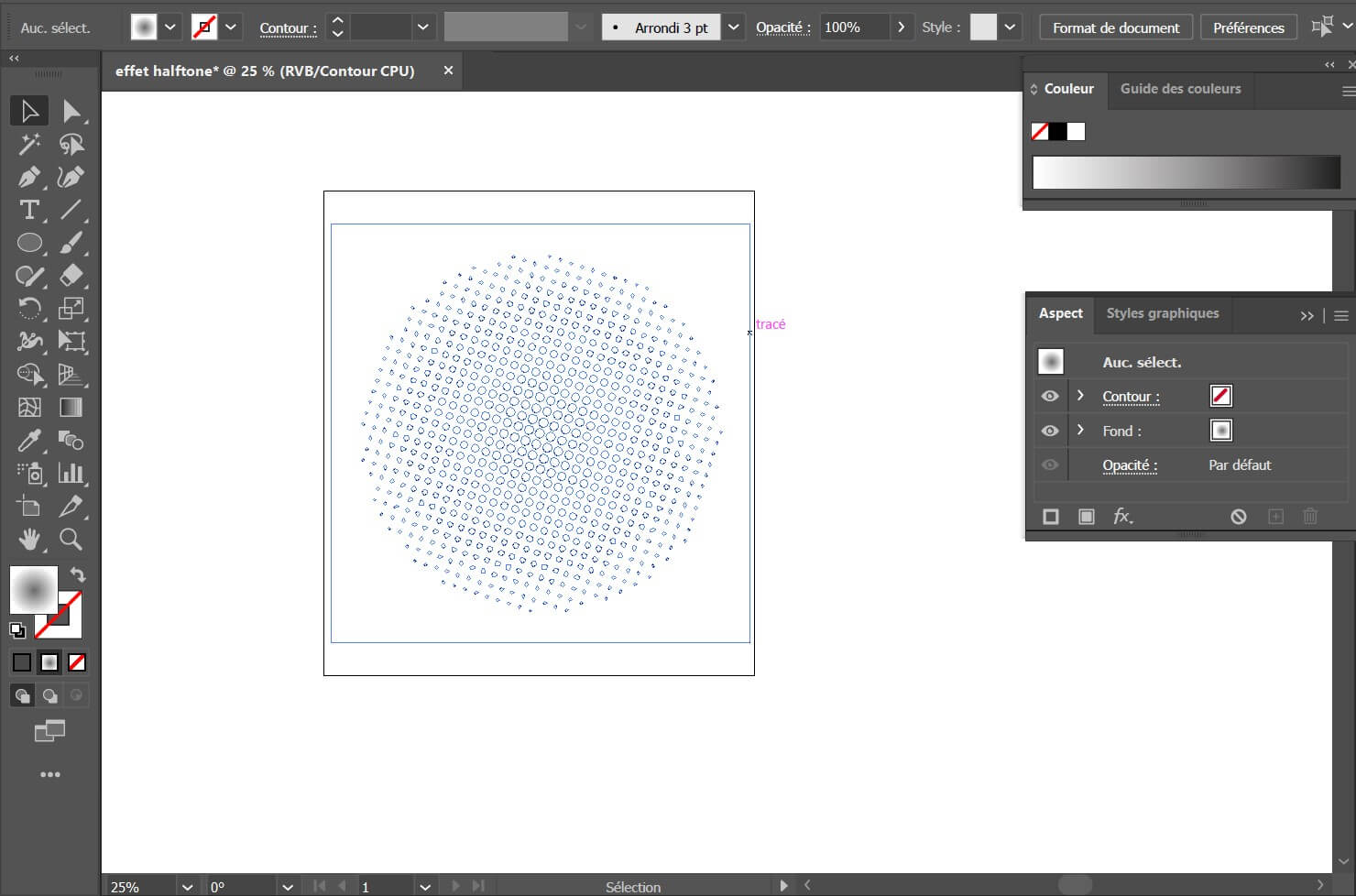Click the Opacité link in Aspect panel

point(1130,465)
